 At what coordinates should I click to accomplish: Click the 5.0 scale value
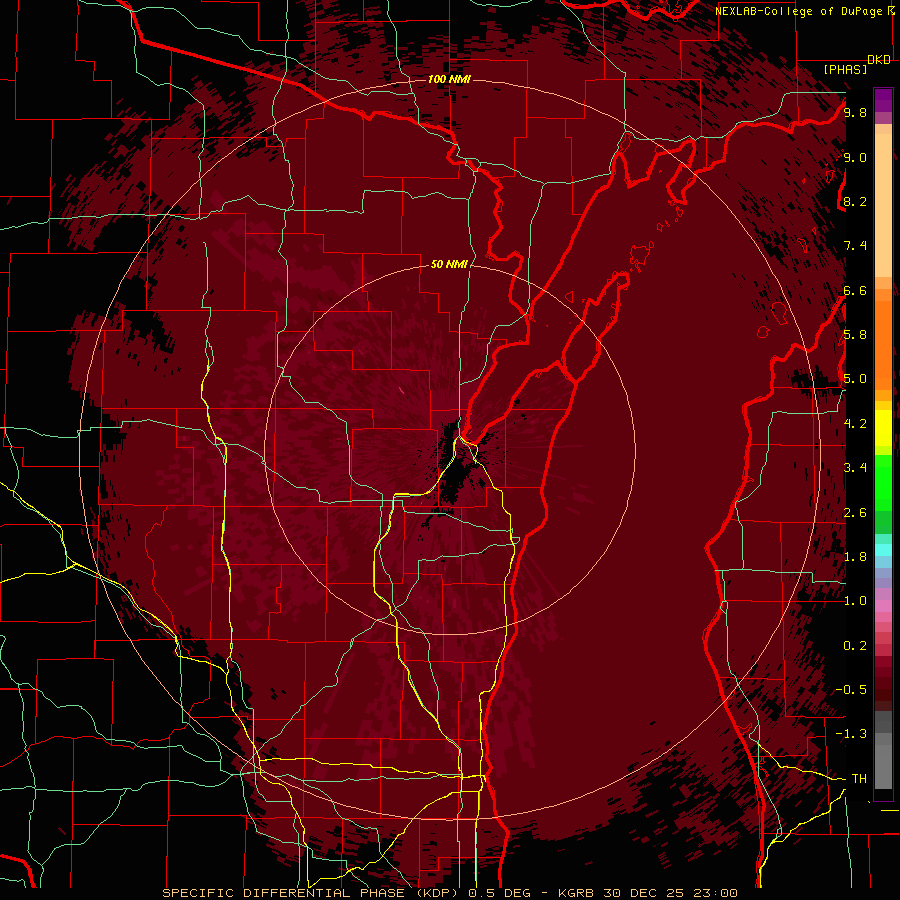click(855, 379)
